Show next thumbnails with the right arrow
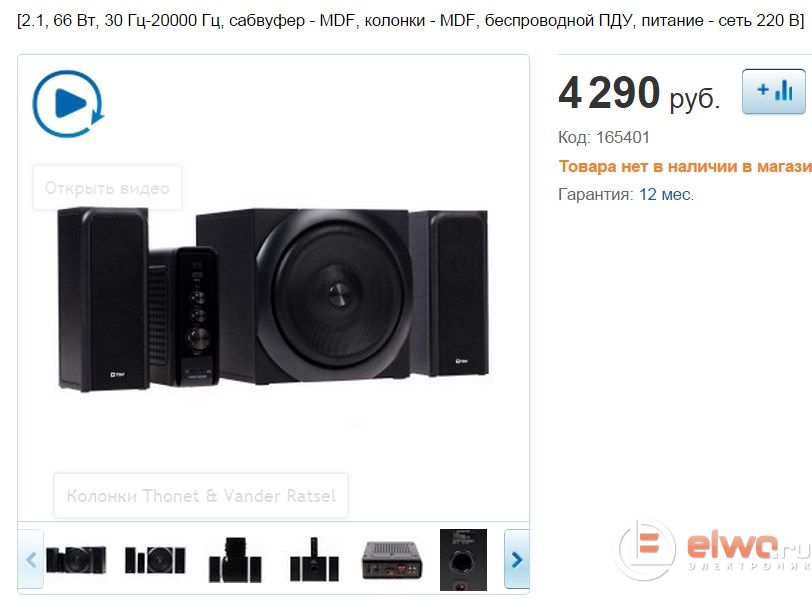The width and height of the screenshot is (812, 600). 516,559
